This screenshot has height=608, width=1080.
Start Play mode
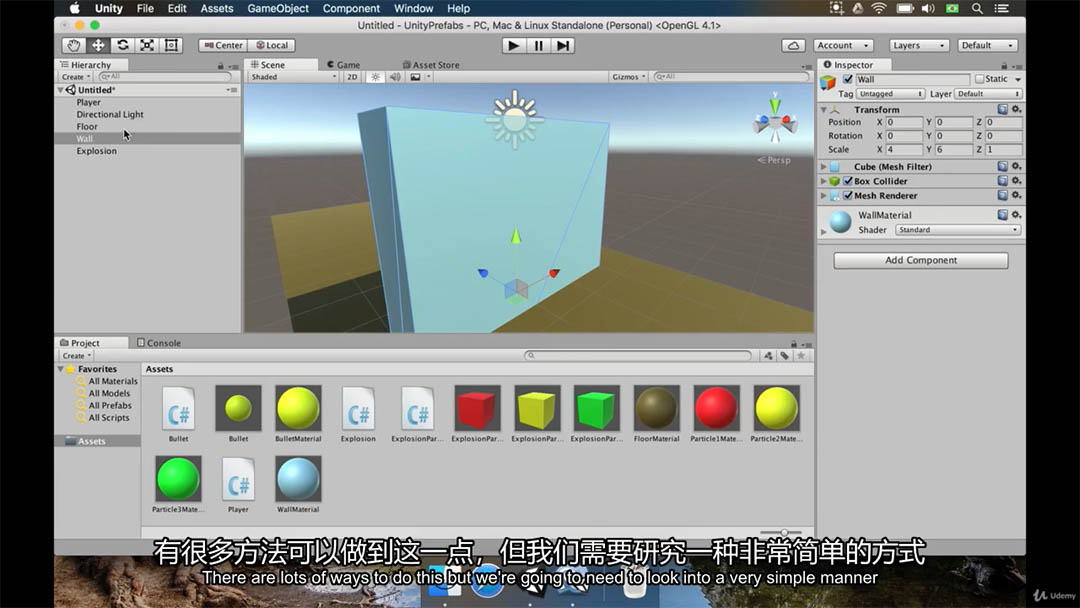pos(513,45)
